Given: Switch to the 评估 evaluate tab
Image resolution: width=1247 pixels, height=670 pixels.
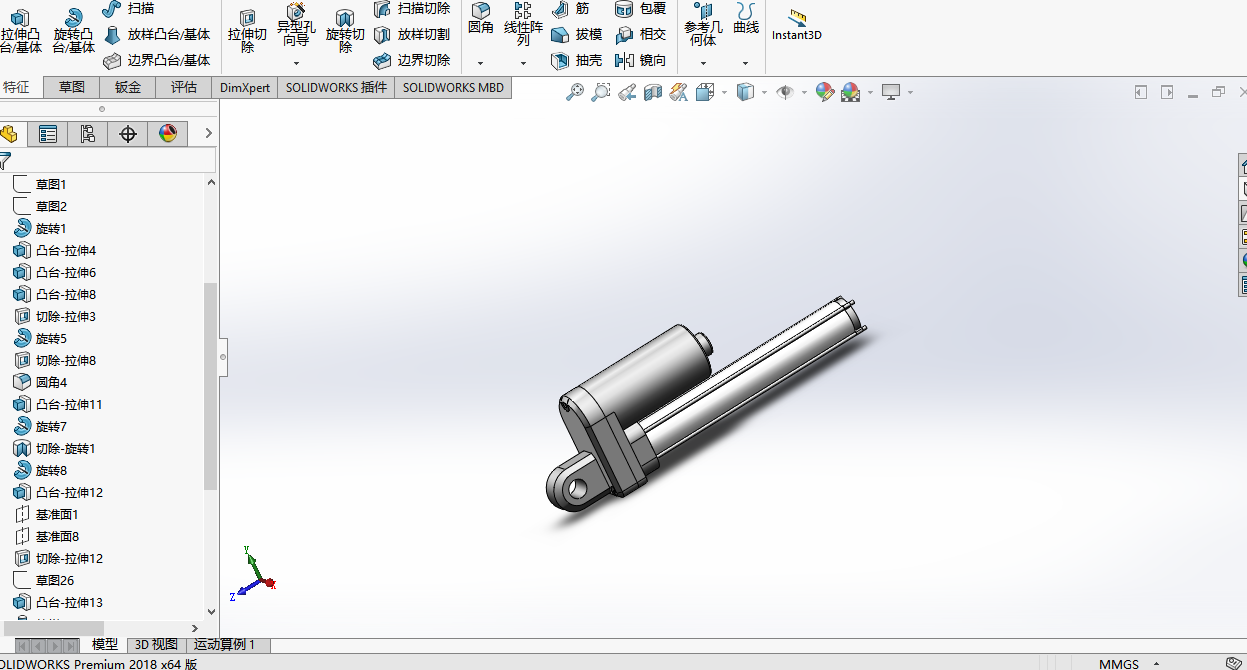Looking at the screenshot, I should (x=184, y=87).
